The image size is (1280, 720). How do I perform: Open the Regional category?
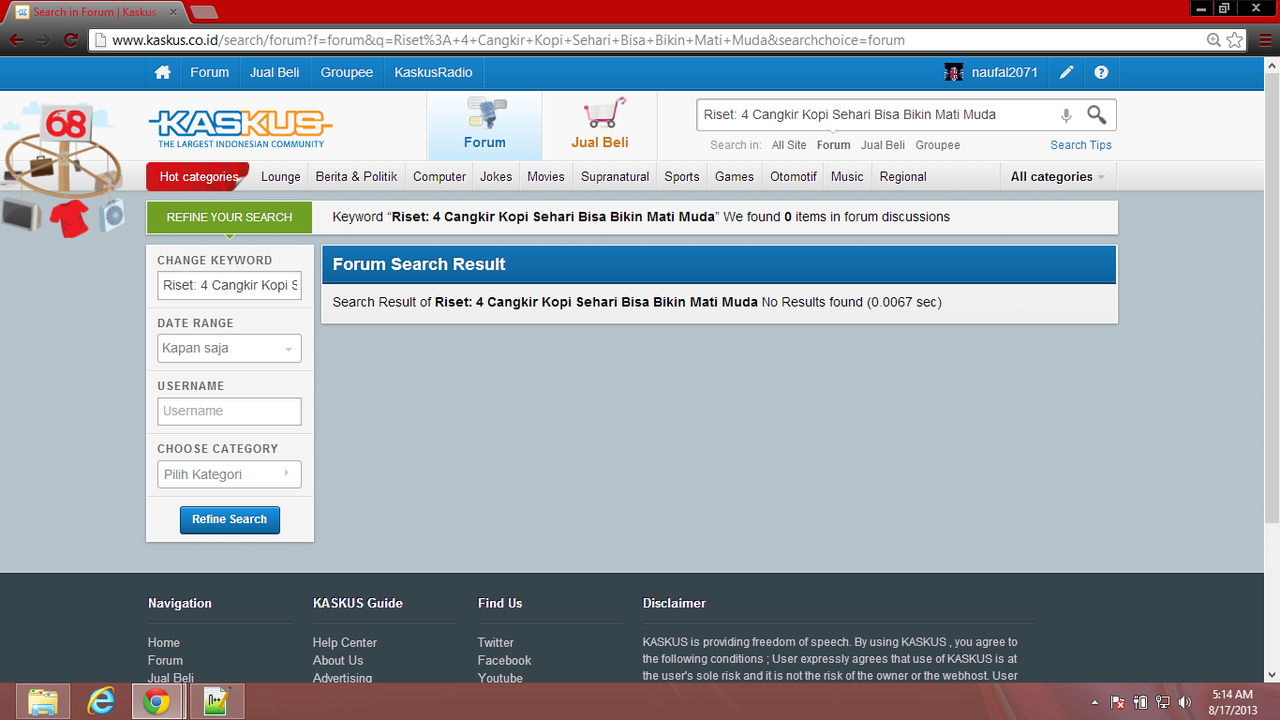coord(903,177)
